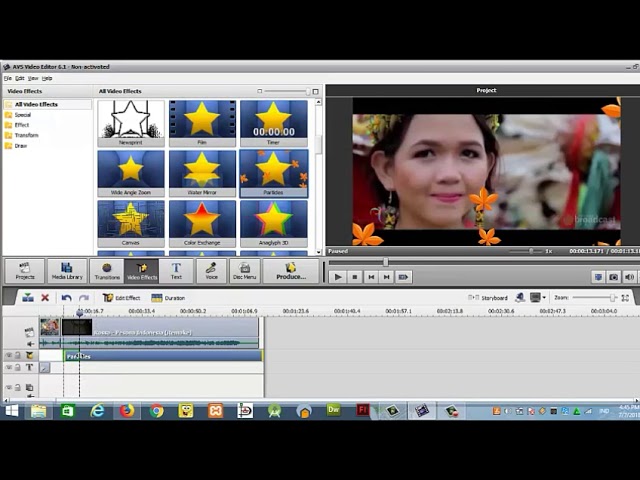Click the Produce button
The image size is (640, 480).
tap(291, 271)
